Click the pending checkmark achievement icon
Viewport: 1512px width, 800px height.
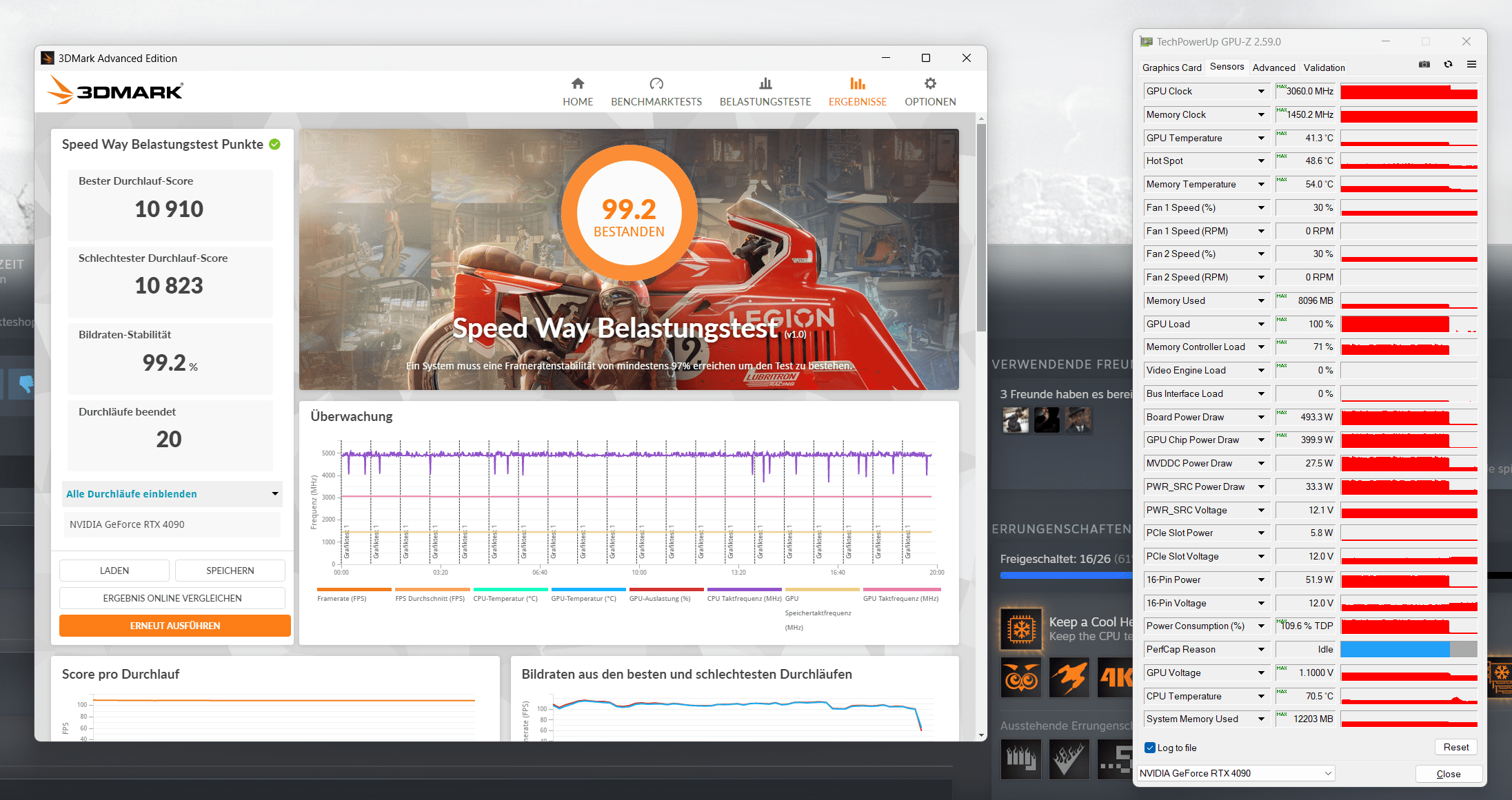[1069, 759]
